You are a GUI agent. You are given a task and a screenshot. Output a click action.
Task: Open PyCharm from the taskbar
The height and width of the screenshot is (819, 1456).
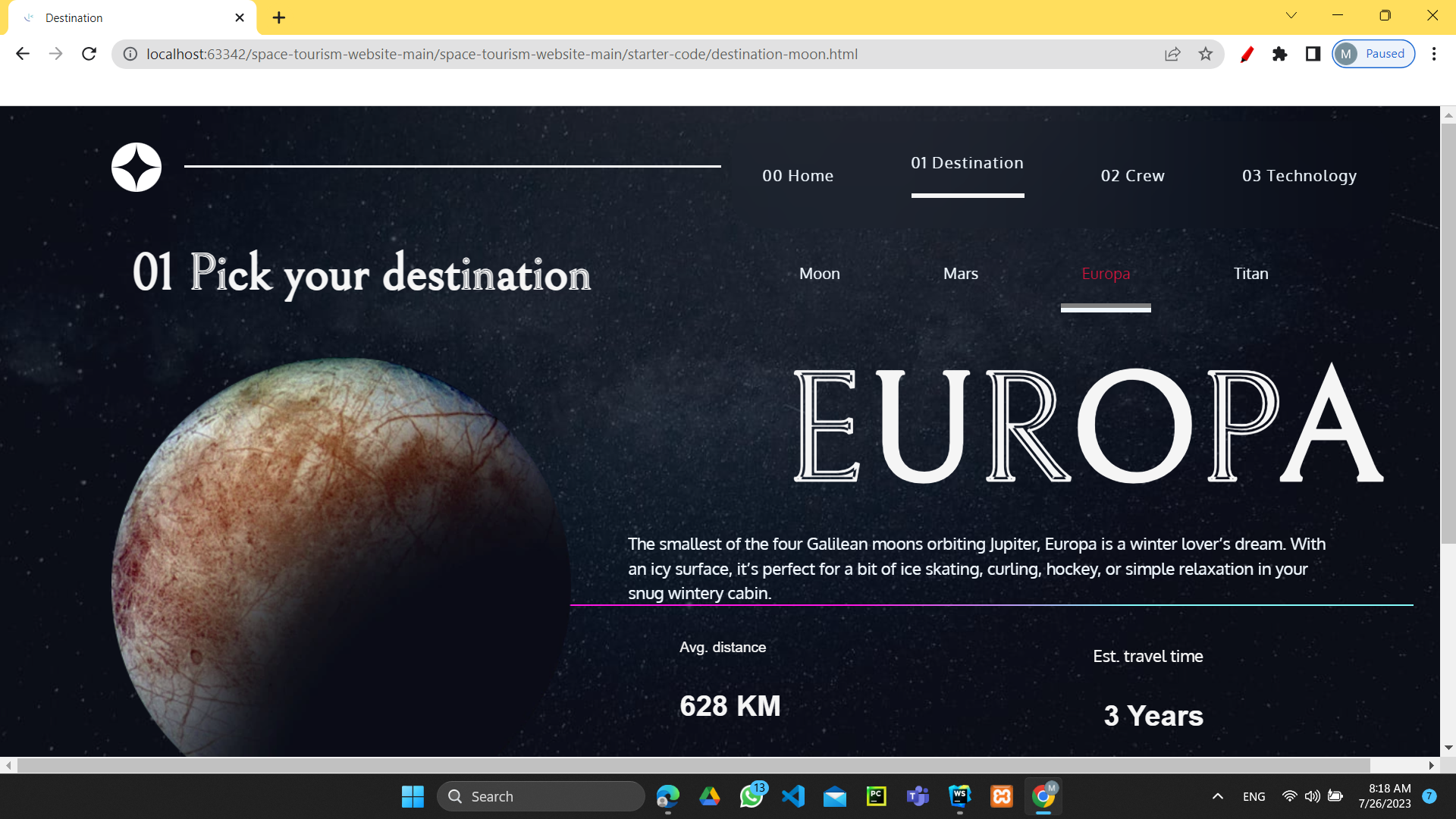(x=877, y=796)
